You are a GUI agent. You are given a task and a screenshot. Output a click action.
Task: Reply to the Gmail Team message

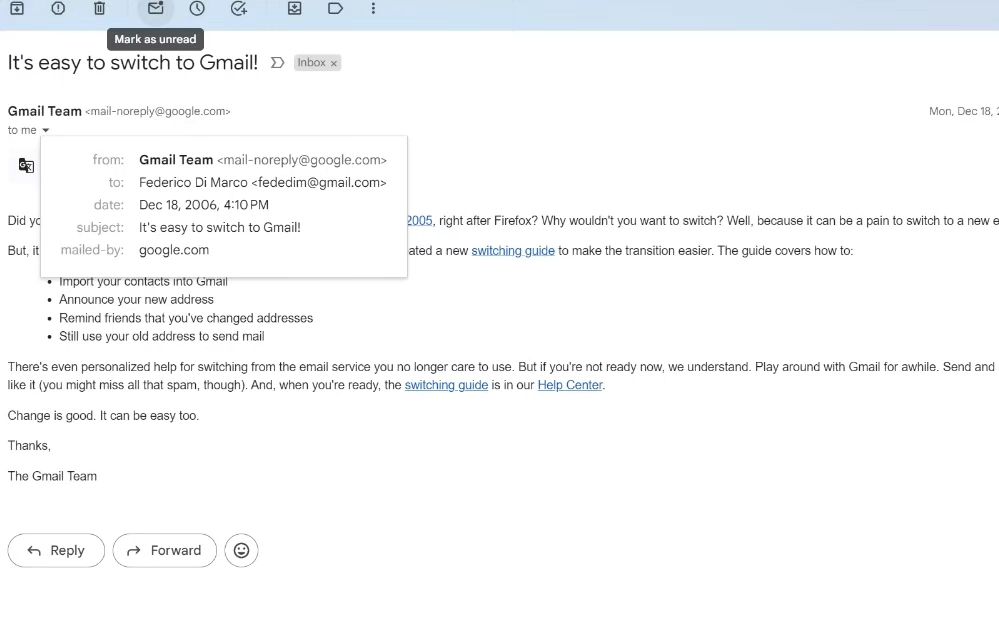click(x=56, y=550)
